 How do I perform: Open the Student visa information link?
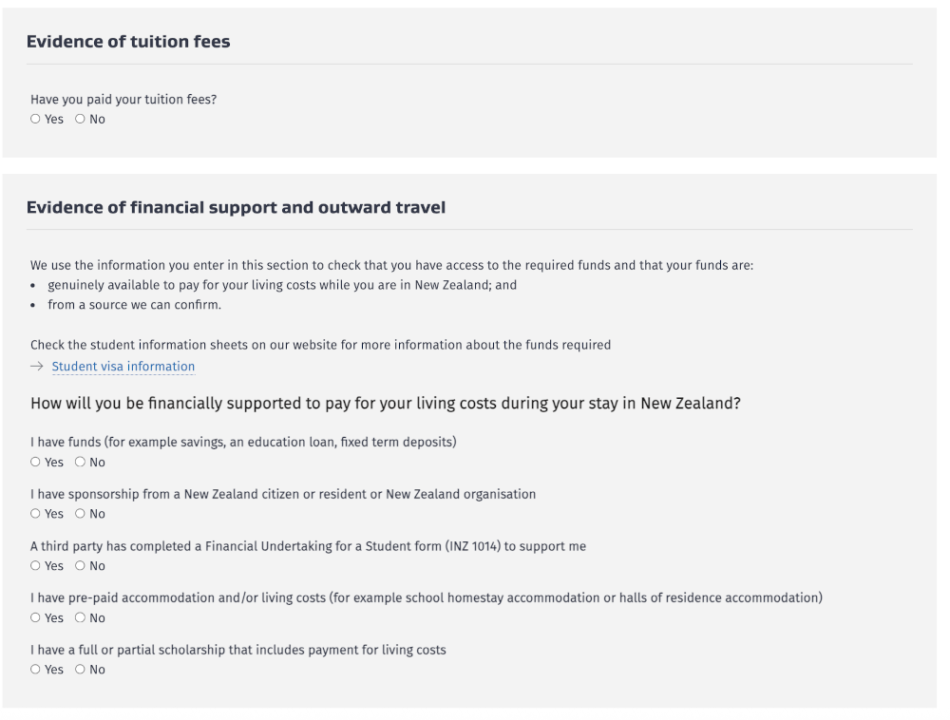(123, 366)
